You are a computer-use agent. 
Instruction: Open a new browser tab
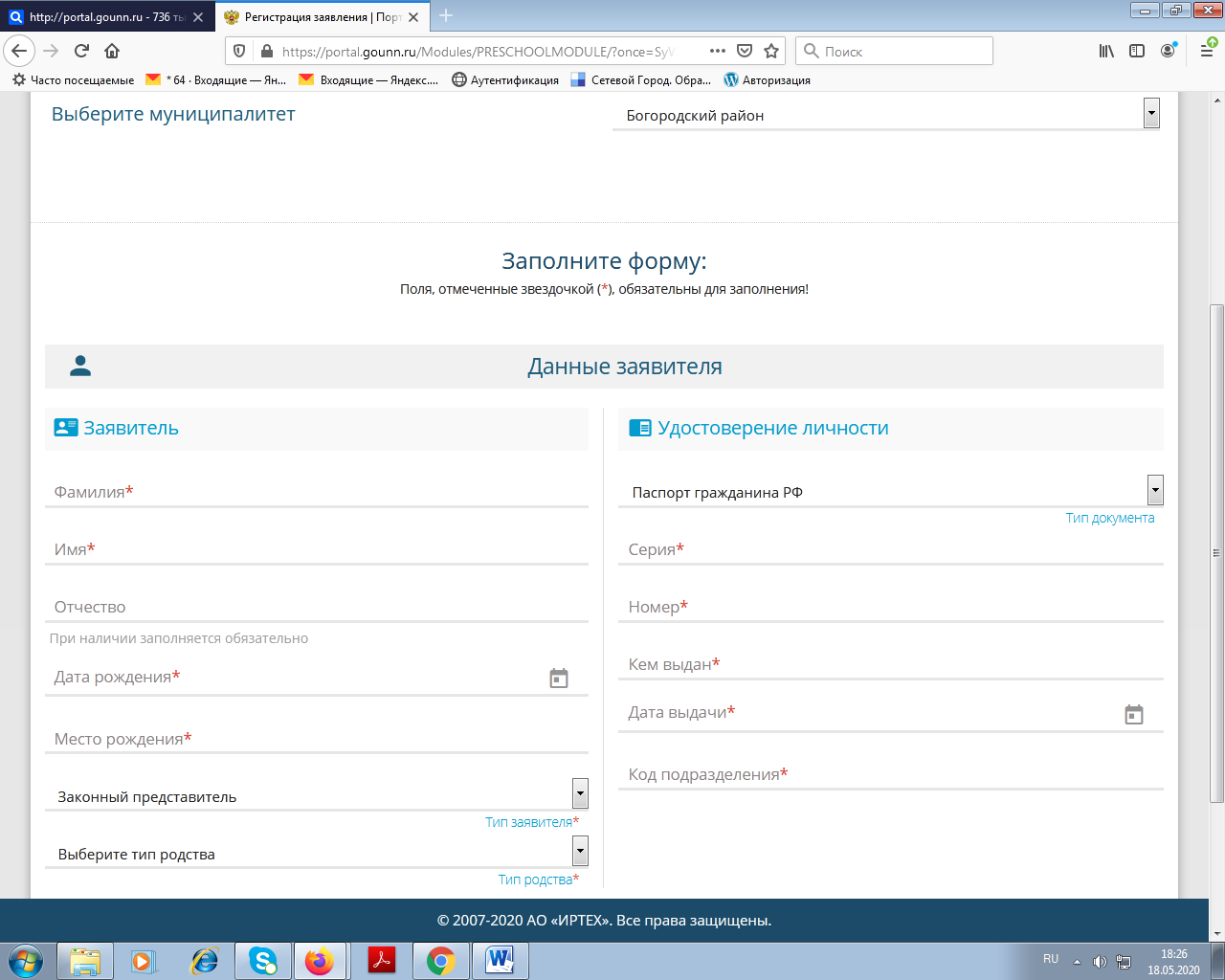click(x=446, y=16)
